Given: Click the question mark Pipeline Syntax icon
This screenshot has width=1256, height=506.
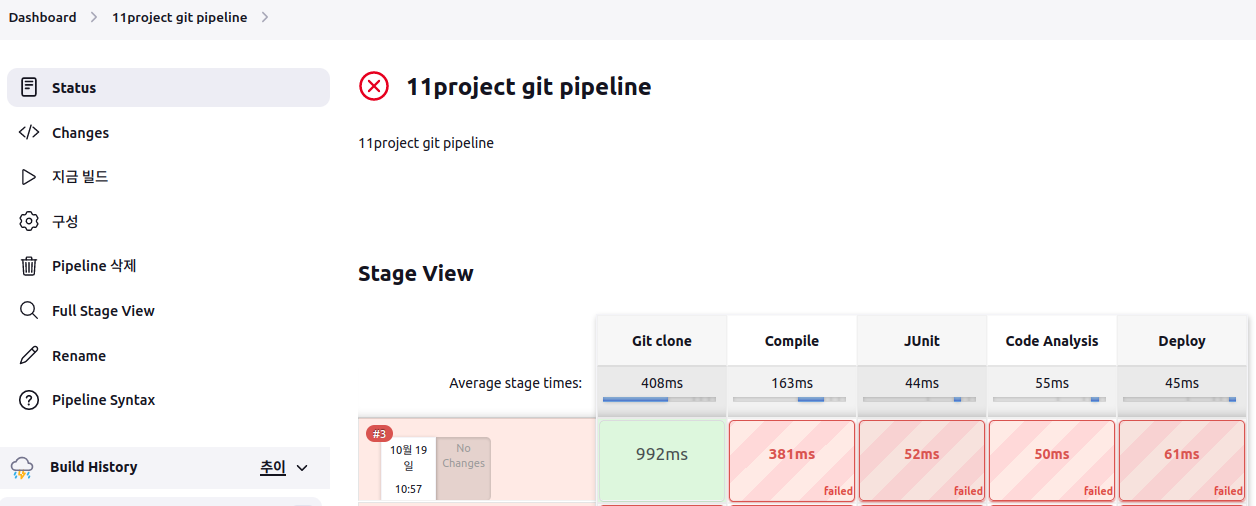Looking at the screenshot, I should [x=29, y=400].
